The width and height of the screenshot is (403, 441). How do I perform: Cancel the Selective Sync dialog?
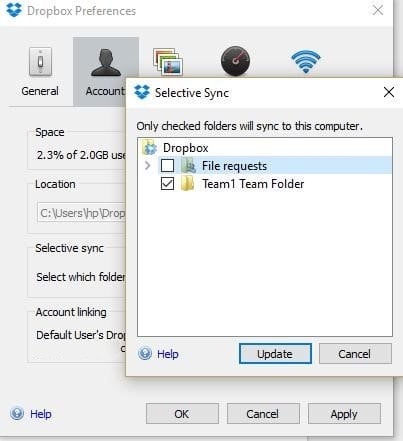tap(355, 354)
